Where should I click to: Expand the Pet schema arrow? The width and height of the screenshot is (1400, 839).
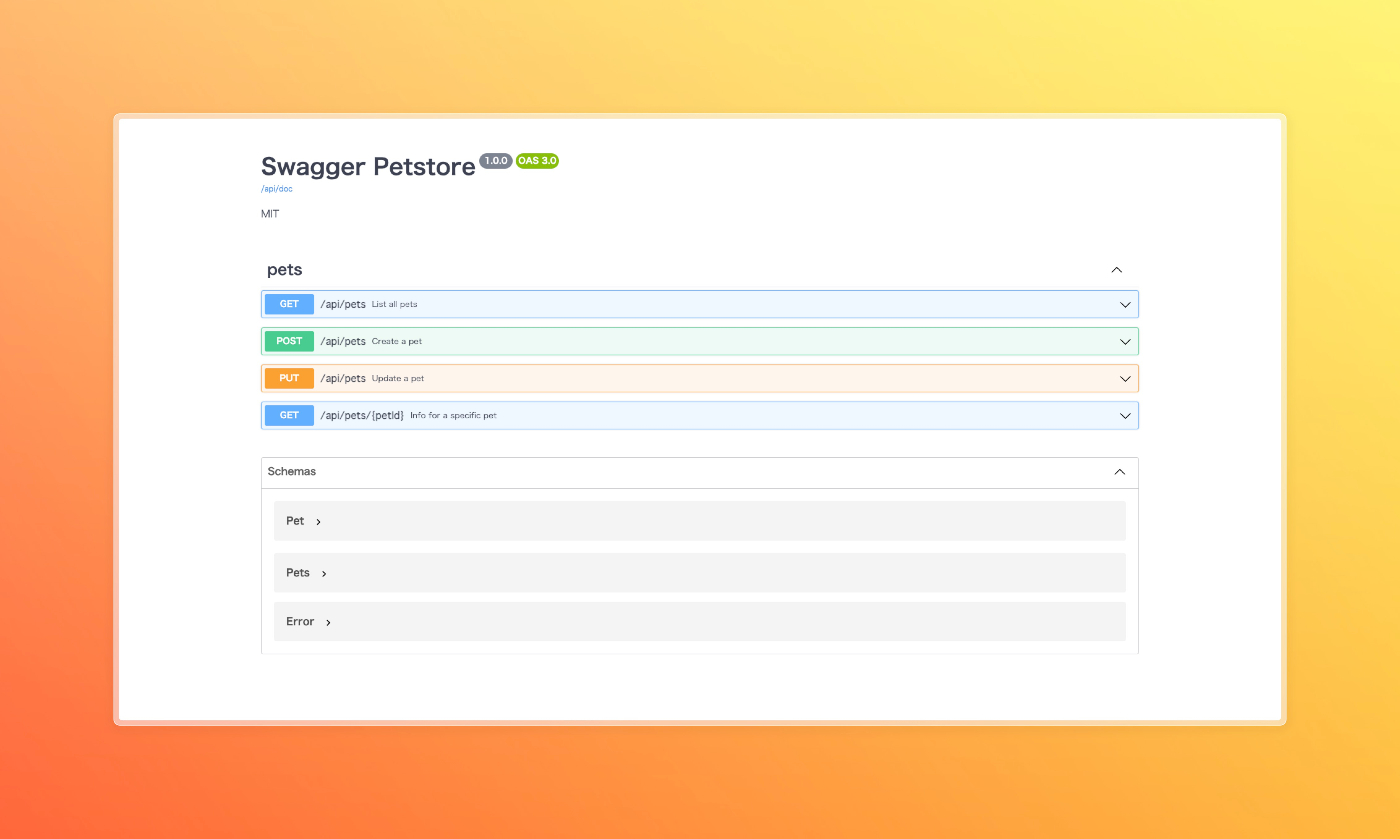(318, 522)
